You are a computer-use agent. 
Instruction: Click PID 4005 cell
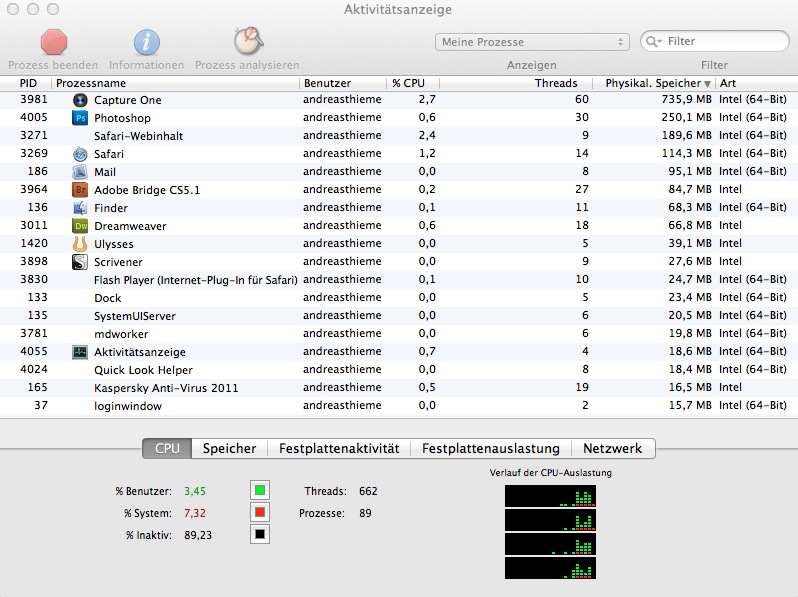pyautogui.click(x=34, y=118)
